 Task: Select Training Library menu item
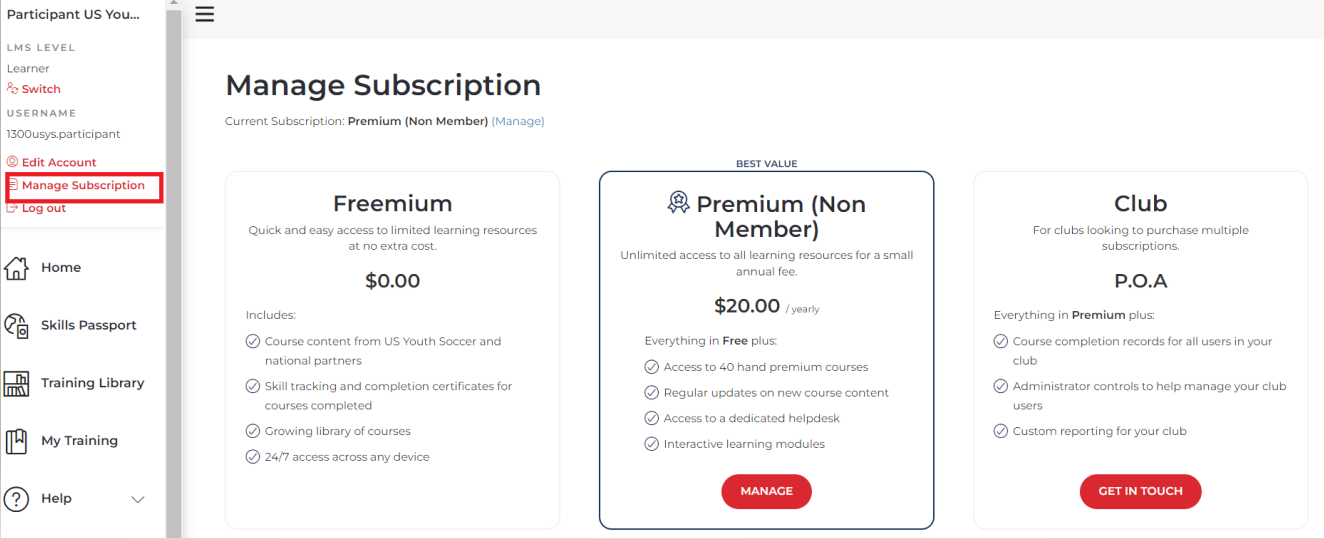(x=92, y=383)
